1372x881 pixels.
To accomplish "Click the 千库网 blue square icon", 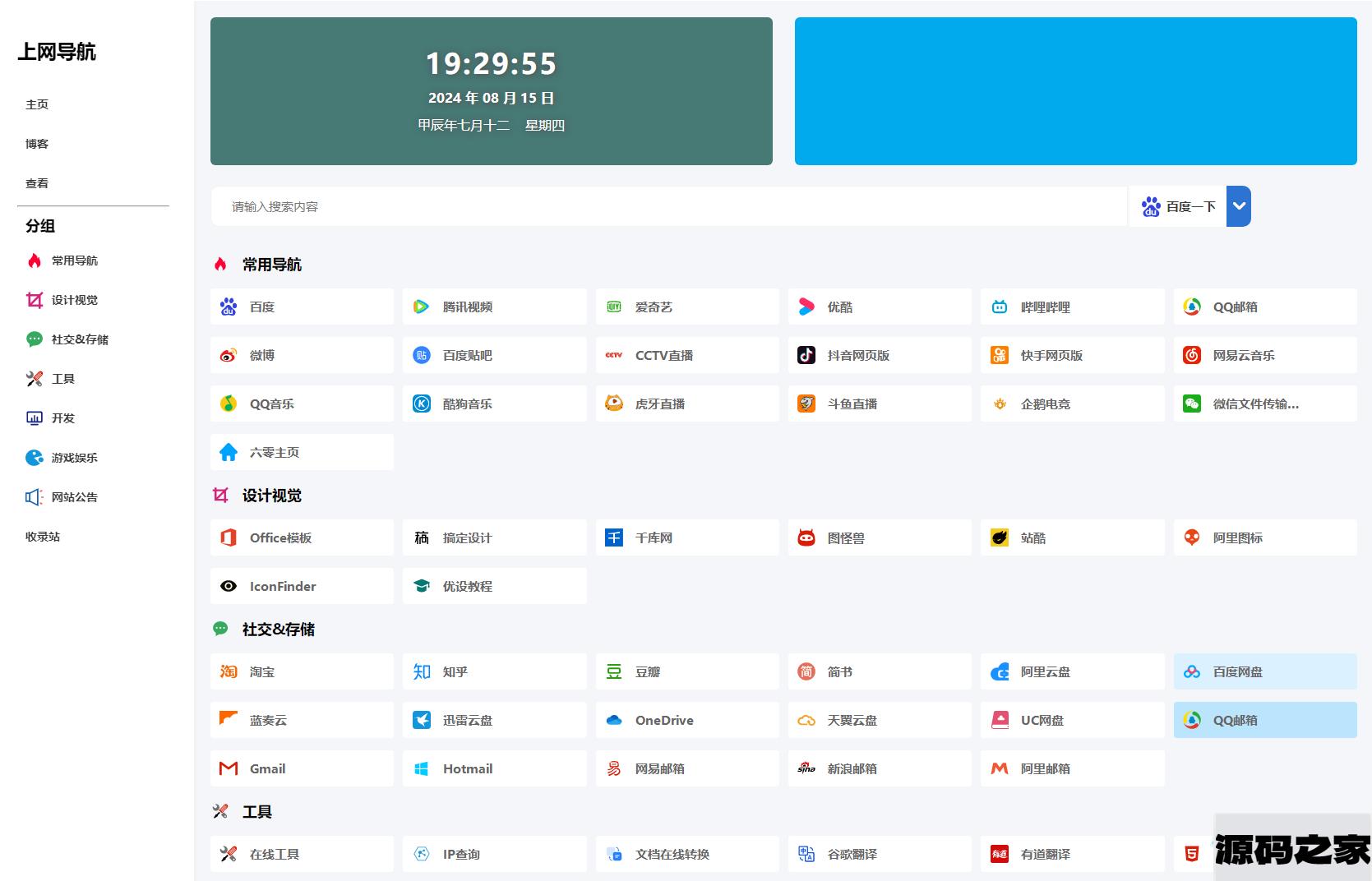I will point(614,537).
